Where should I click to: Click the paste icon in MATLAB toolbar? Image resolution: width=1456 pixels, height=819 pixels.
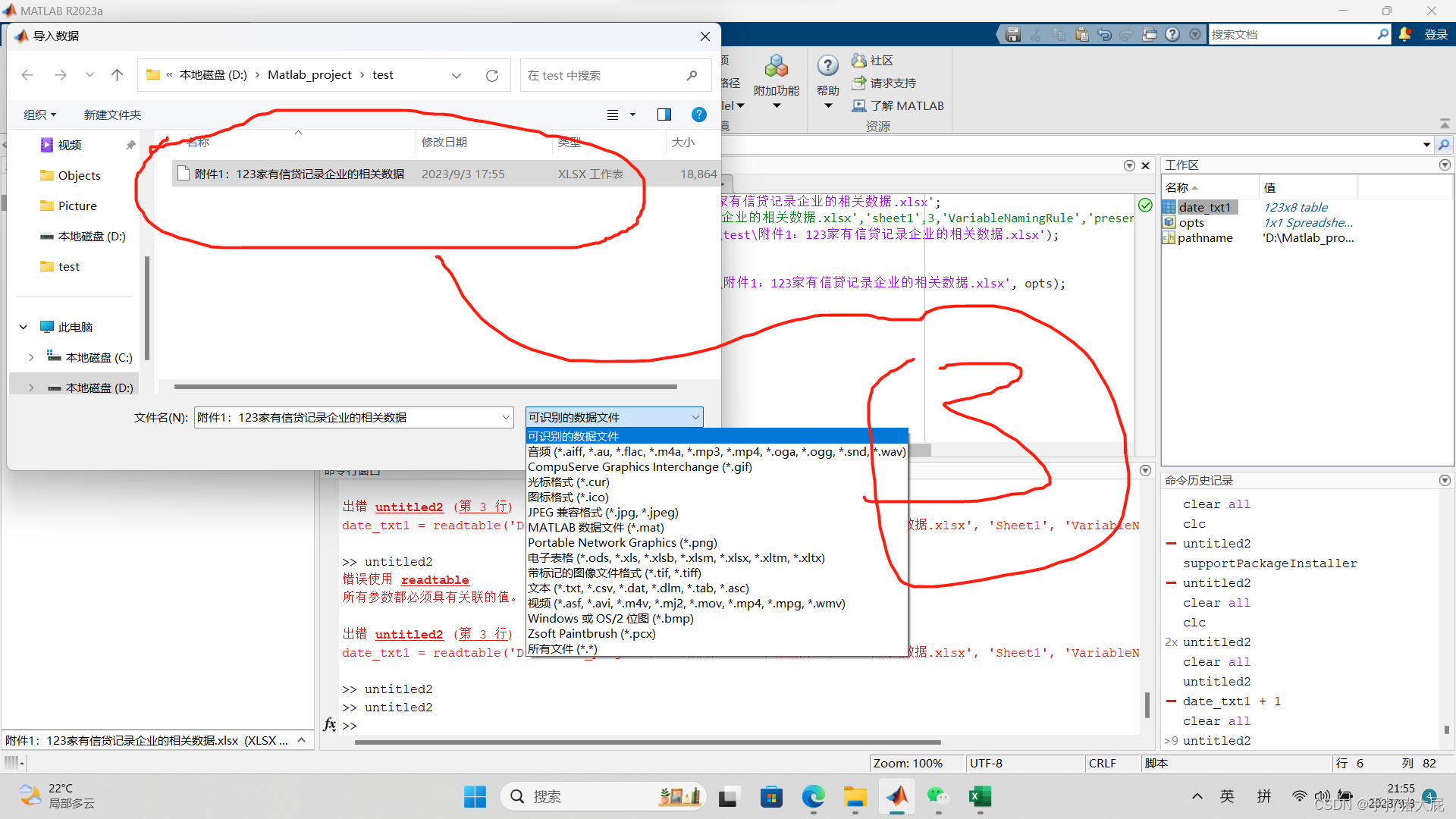(1082, 34)
